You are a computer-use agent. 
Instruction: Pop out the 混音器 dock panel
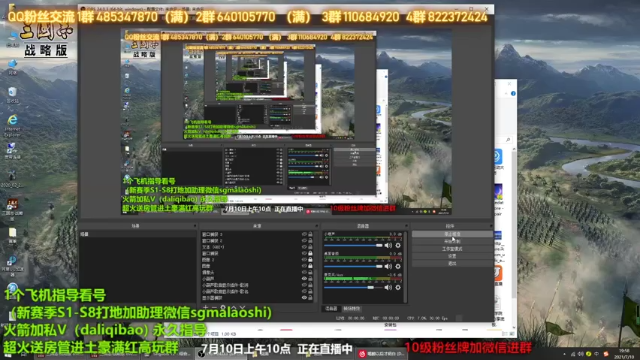(x=406, y=226)
